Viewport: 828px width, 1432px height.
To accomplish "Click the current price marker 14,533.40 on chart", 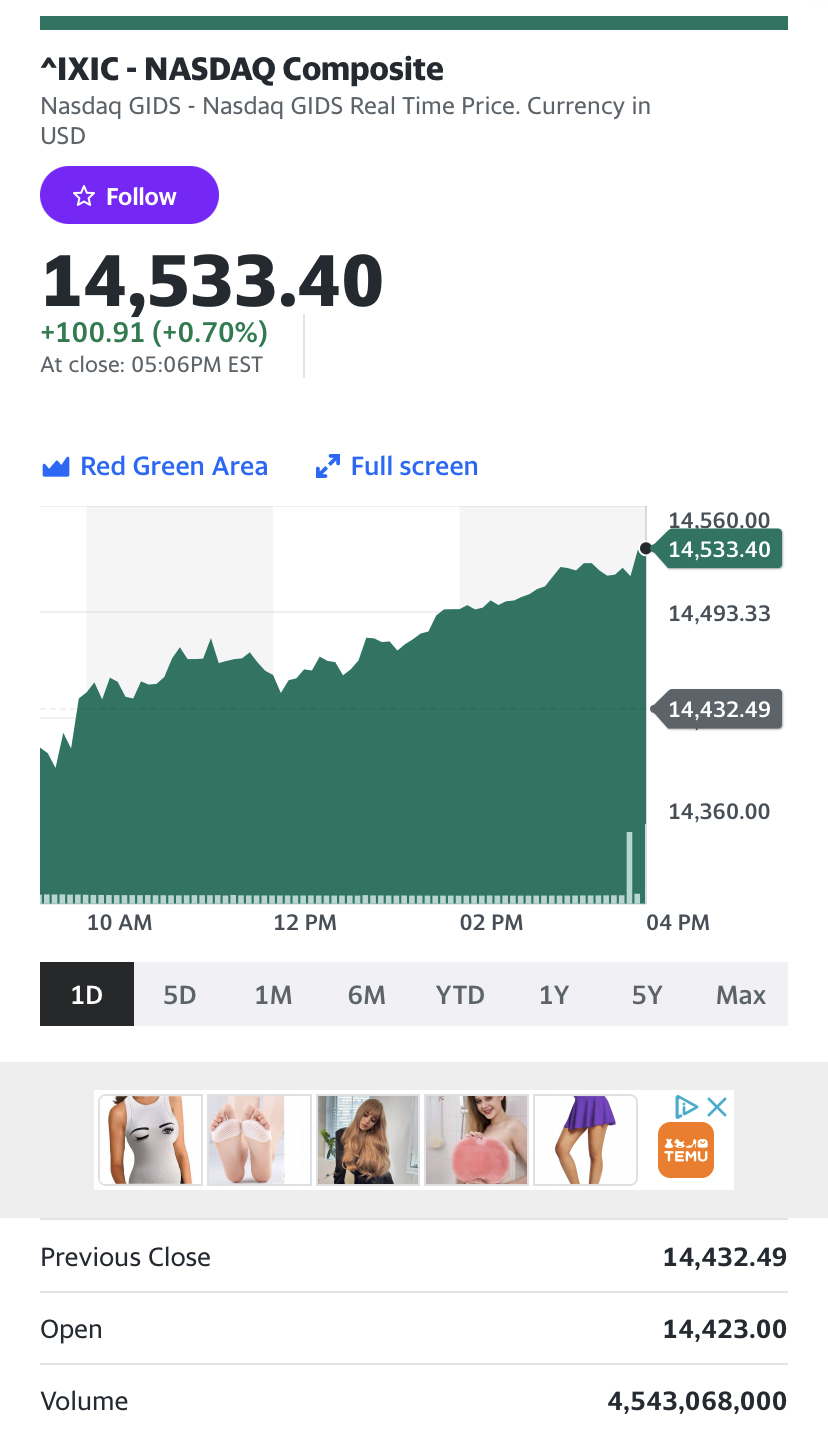I will coord(718,549).
